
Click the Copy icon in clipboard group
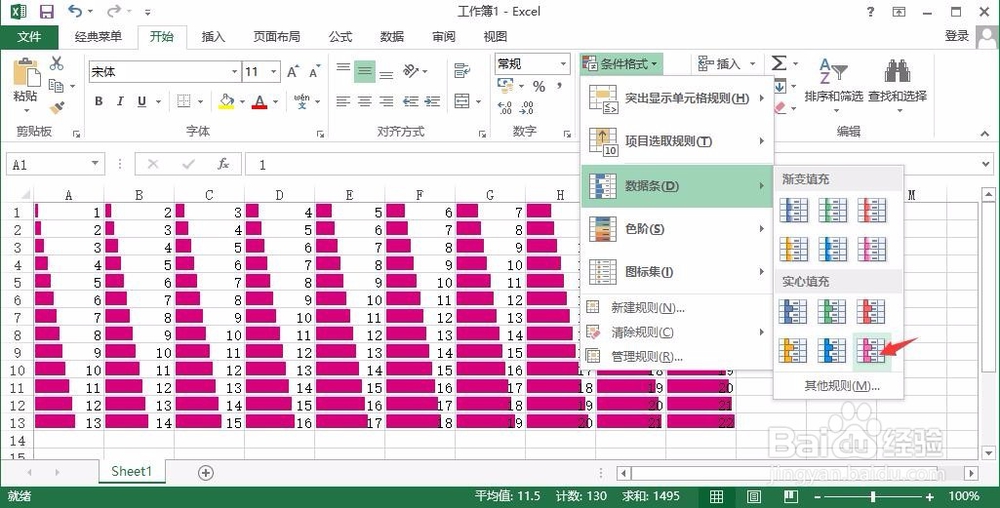coord(57,85)
